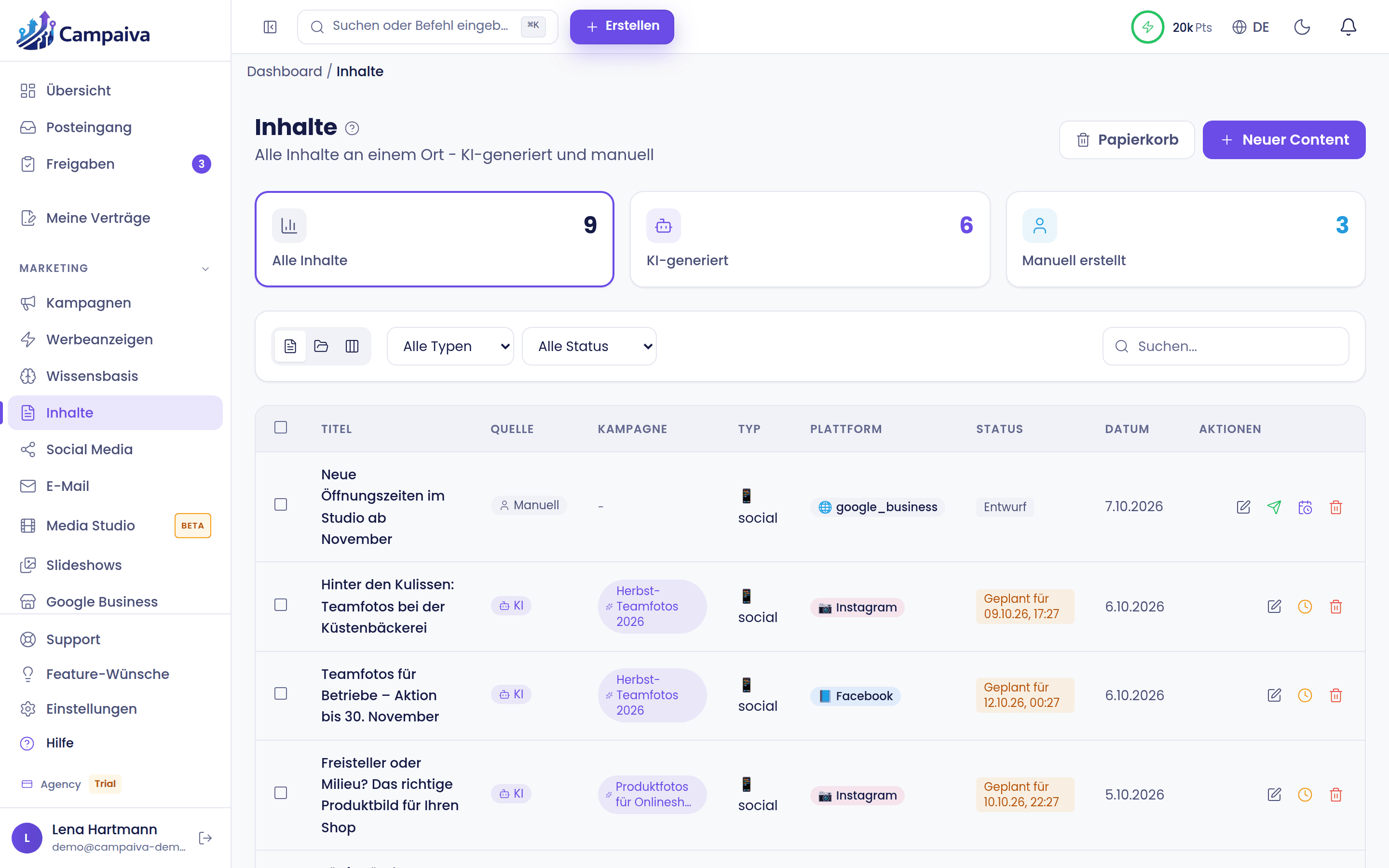The height and width of the screenshot is (868, 1389).
Task: Click the content Suchen... filter field
Action: pyautogui.click(x=1226, y=346)
